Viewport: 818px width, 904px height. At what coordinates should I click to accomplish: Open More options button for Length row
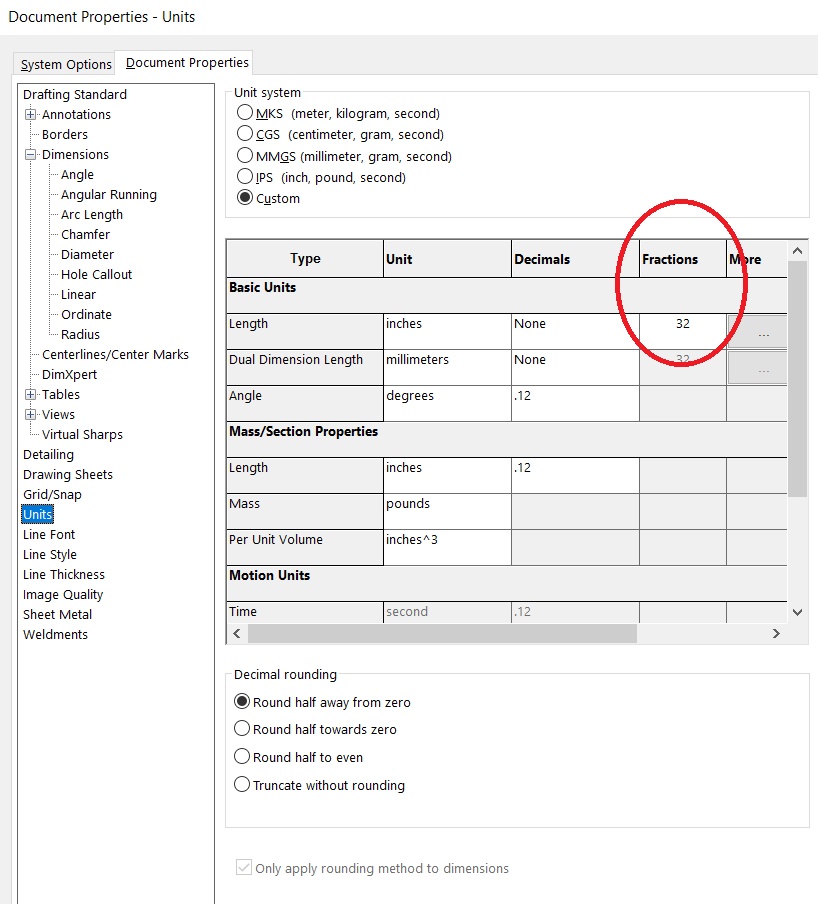click(x=757, y=332)
